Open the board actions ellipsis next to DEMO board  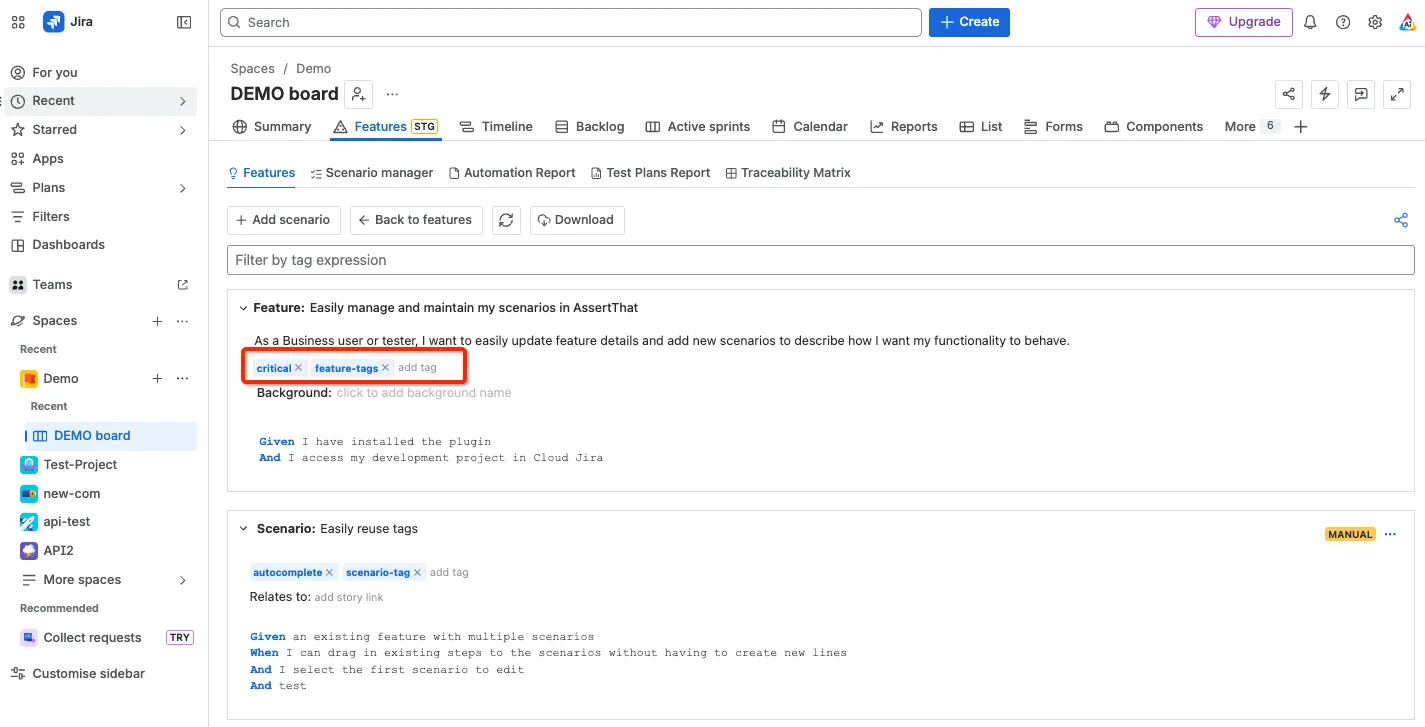point(392,94)
